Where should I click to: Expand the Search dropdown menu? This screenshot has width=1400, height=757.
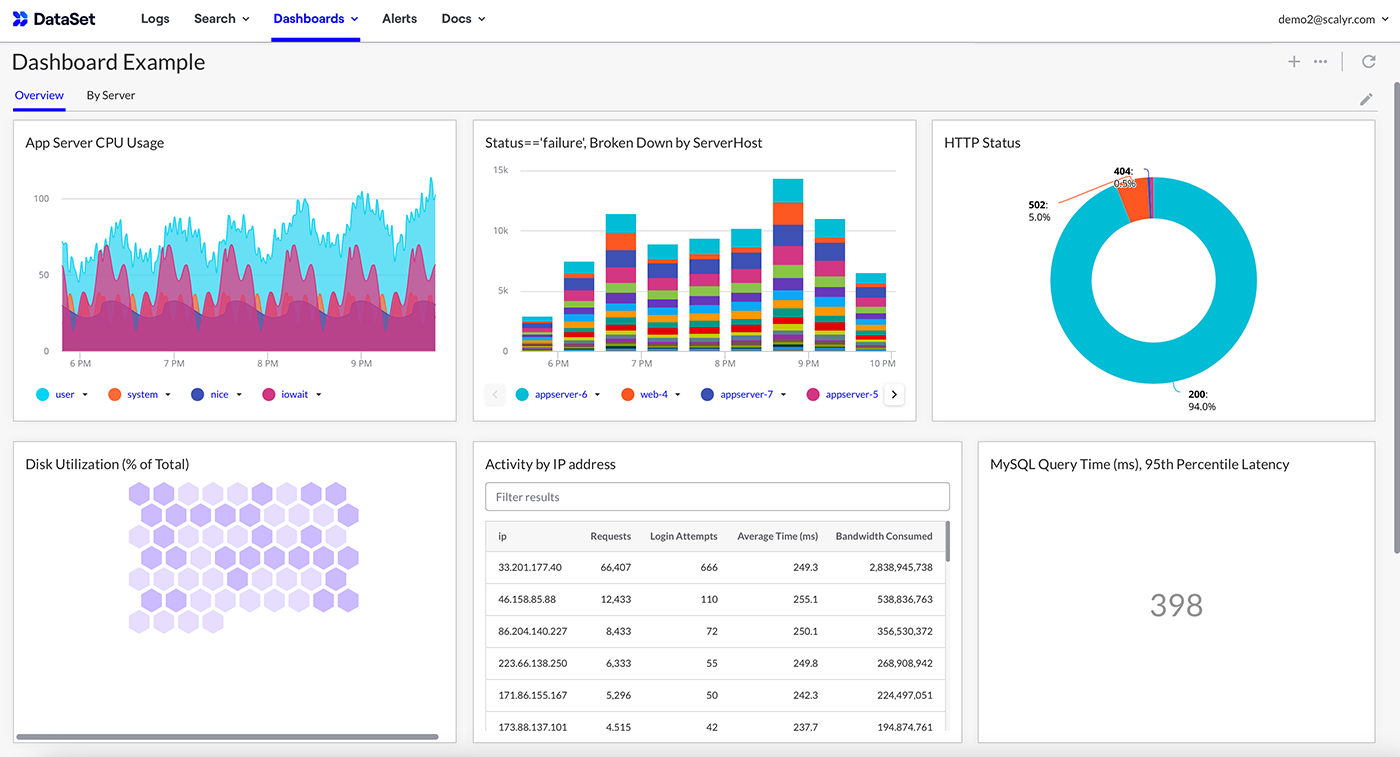point(221,19)
